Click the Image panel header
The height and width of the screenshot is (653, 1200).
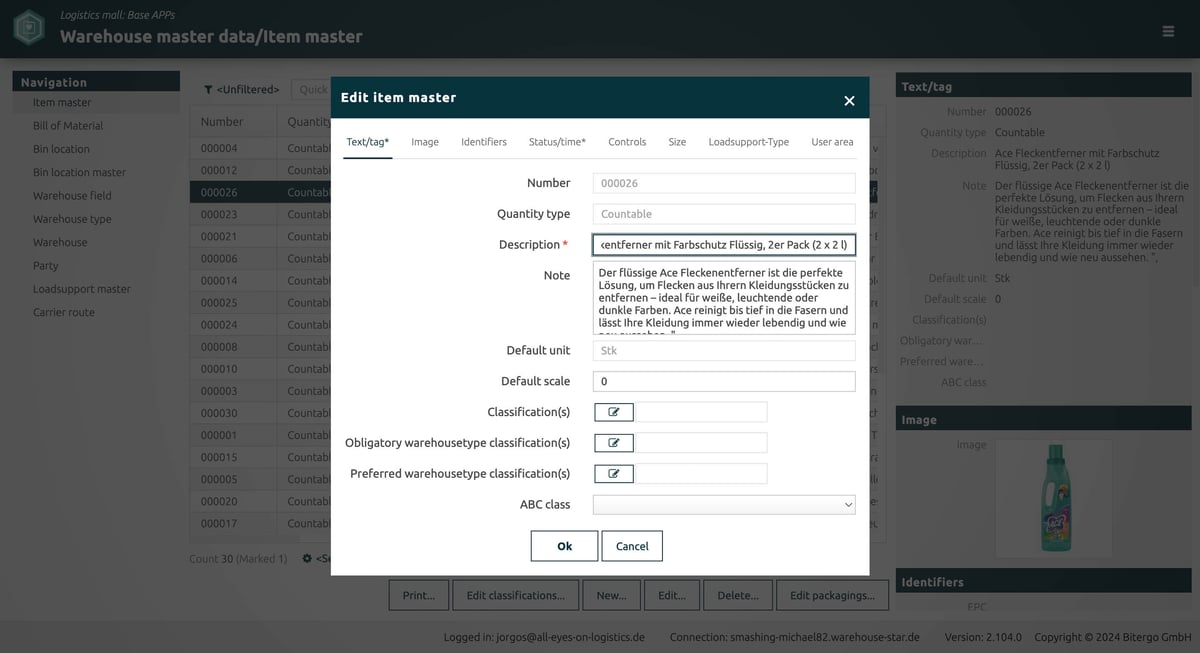pos(1042,419)
